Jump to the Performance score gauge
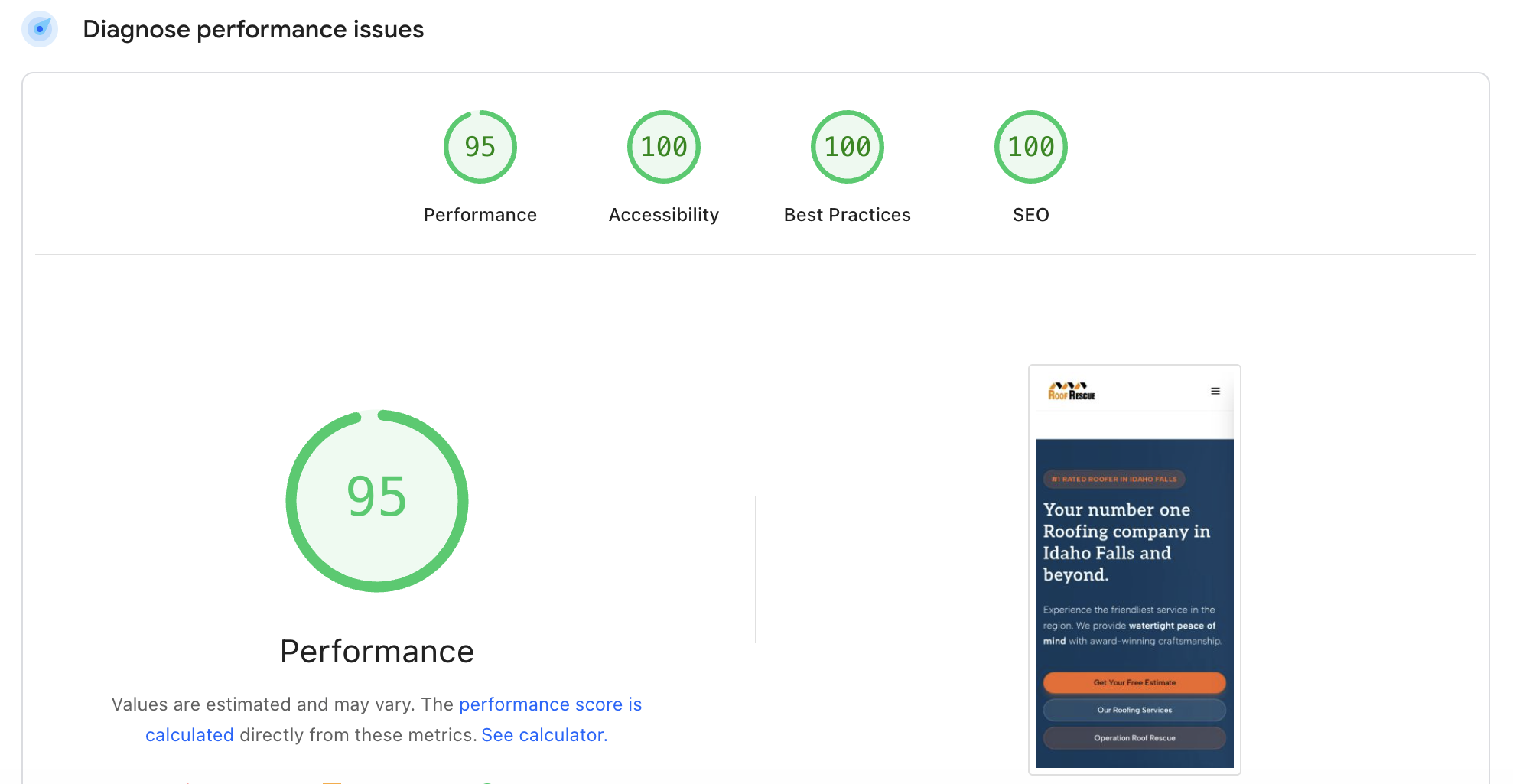1513x784 pixels. pos(480,147)
